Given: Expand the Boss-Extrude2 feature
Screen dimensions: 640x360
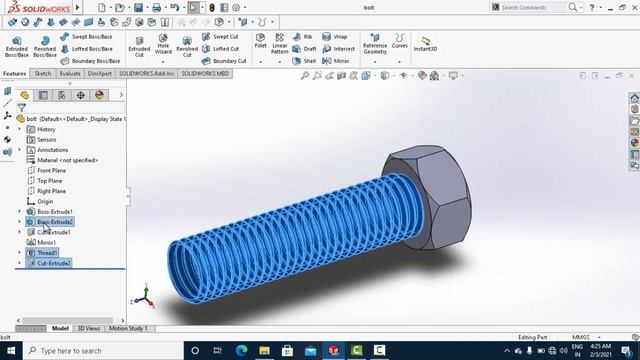Looking at the screenshot, I should point(19,222).
